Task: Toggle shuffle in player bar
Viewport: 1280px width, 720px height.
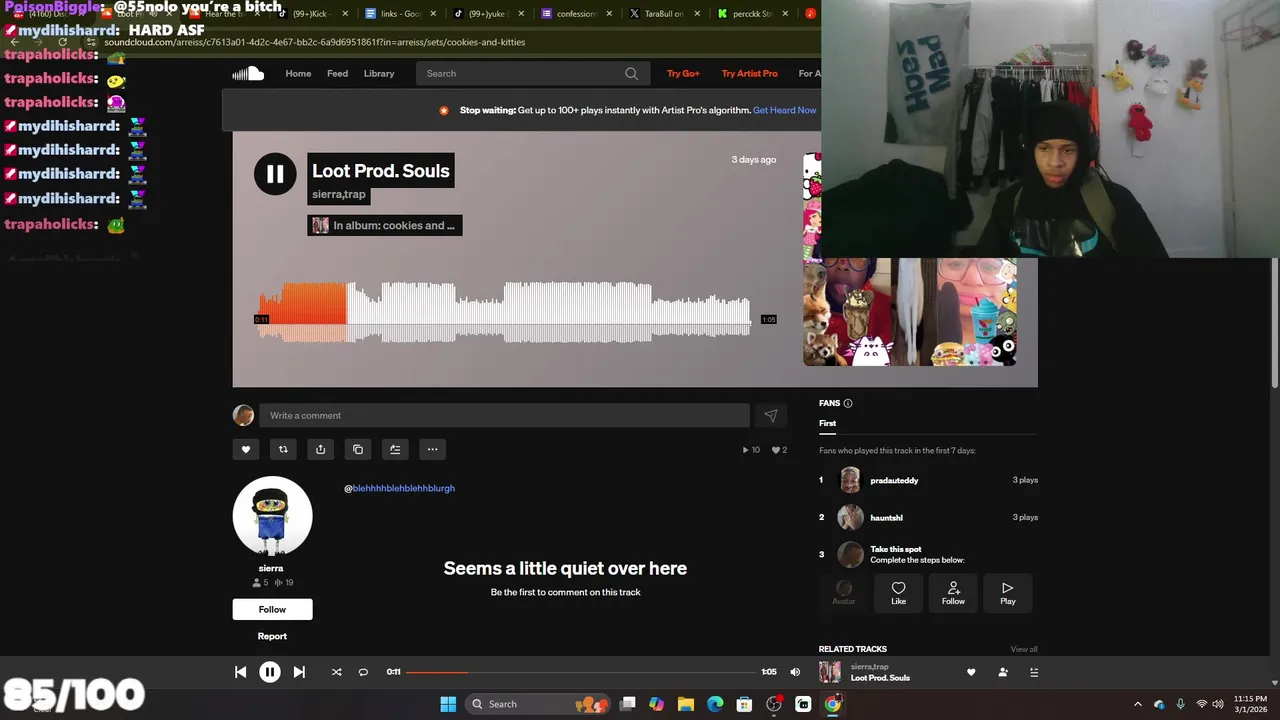Action: click(336, 672)
